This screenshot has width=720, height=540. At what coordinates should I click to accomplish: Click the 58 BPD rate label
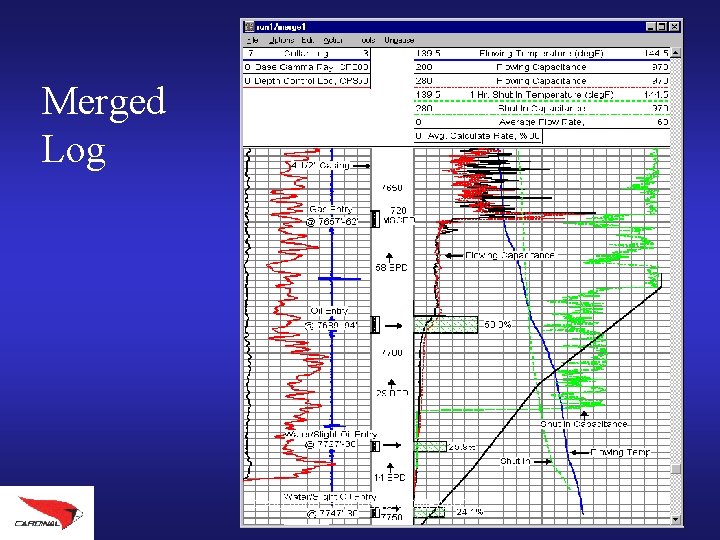tap(391, 268)
